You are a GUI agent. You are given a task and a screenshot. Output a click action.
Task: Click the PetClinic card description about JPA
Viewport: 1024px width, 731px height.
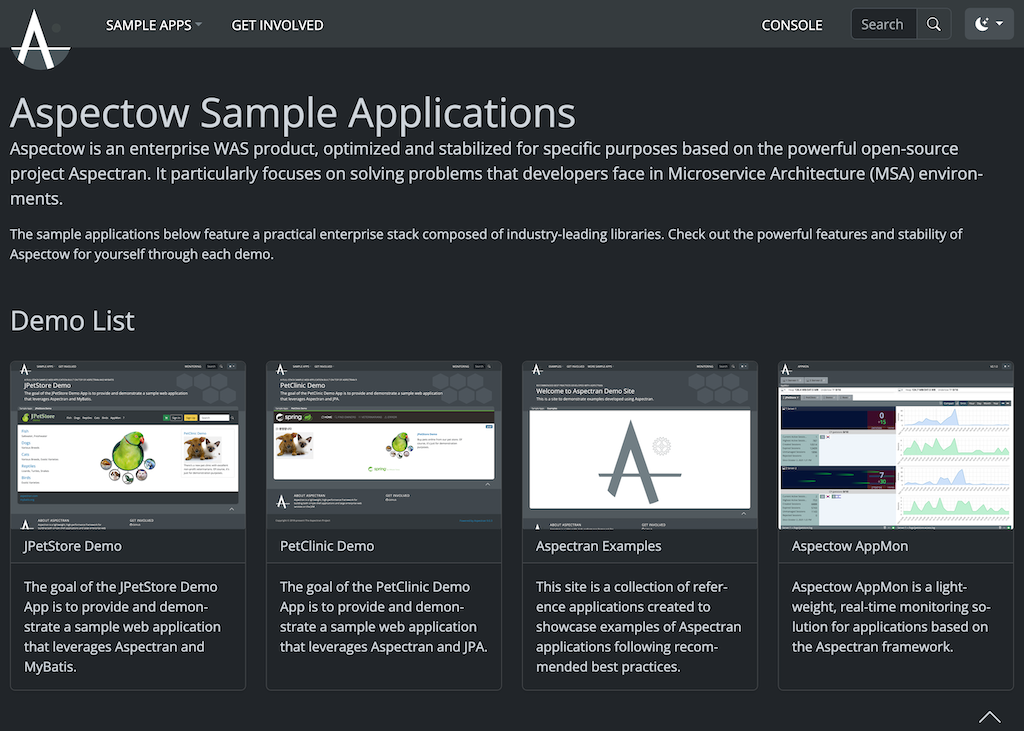pyautogui.click(x=383, y=617)
